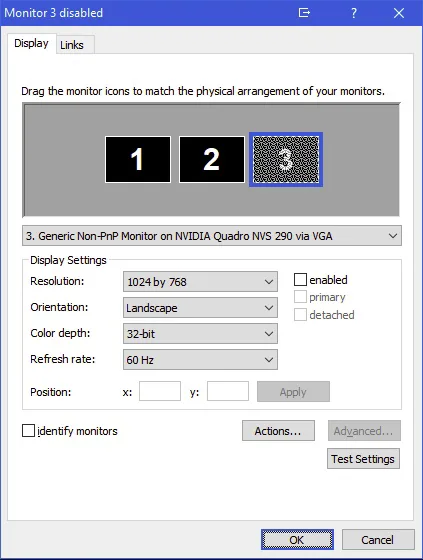Toggle the identify monitors checkbox
The height and width of the screenshot is (560, 423).
coord(28,430)
